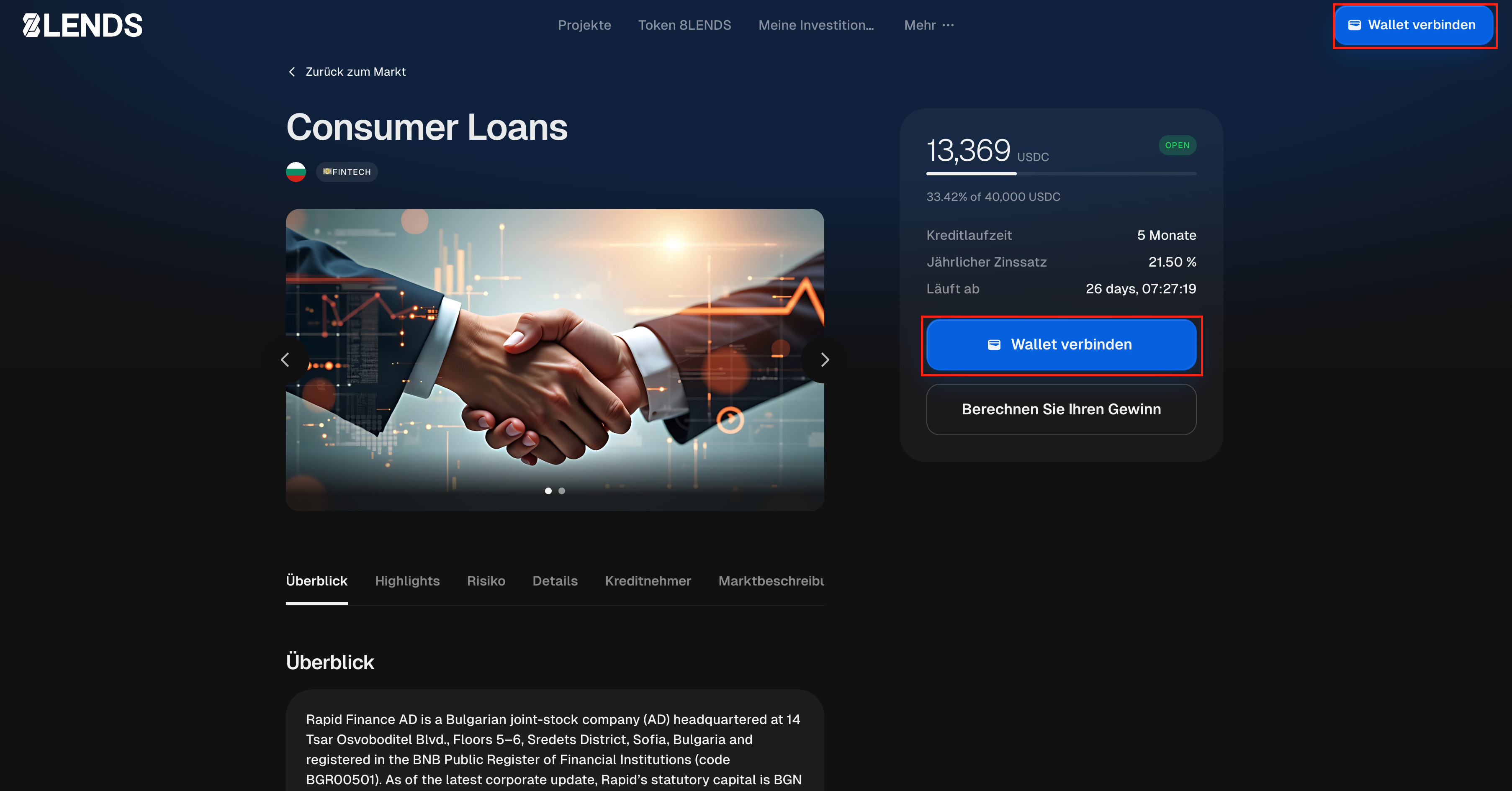The height and width of the screenshot is (791, 1512).
Task: Click Berechnen Sie Ihren Gewinn button
Action: 1061,410
